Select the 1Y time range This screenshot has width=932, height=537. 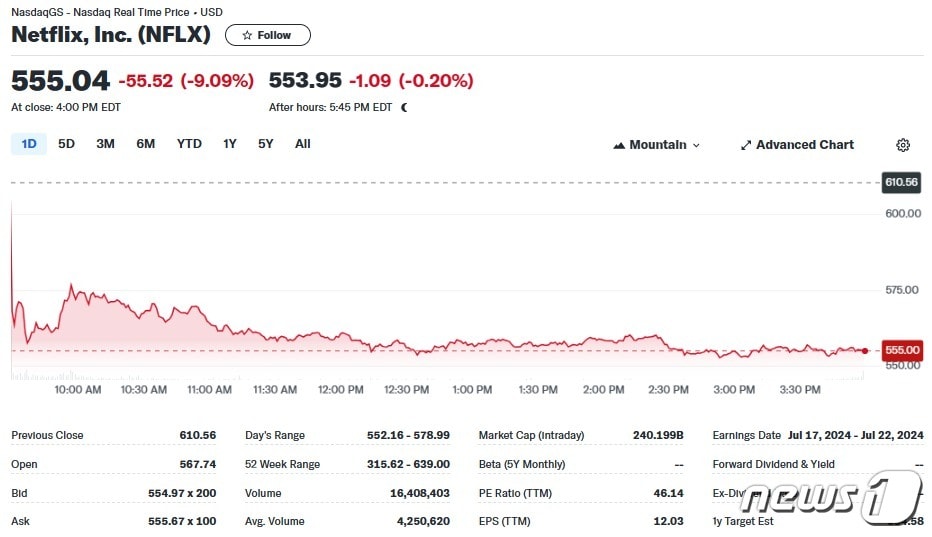click(230, 144)
